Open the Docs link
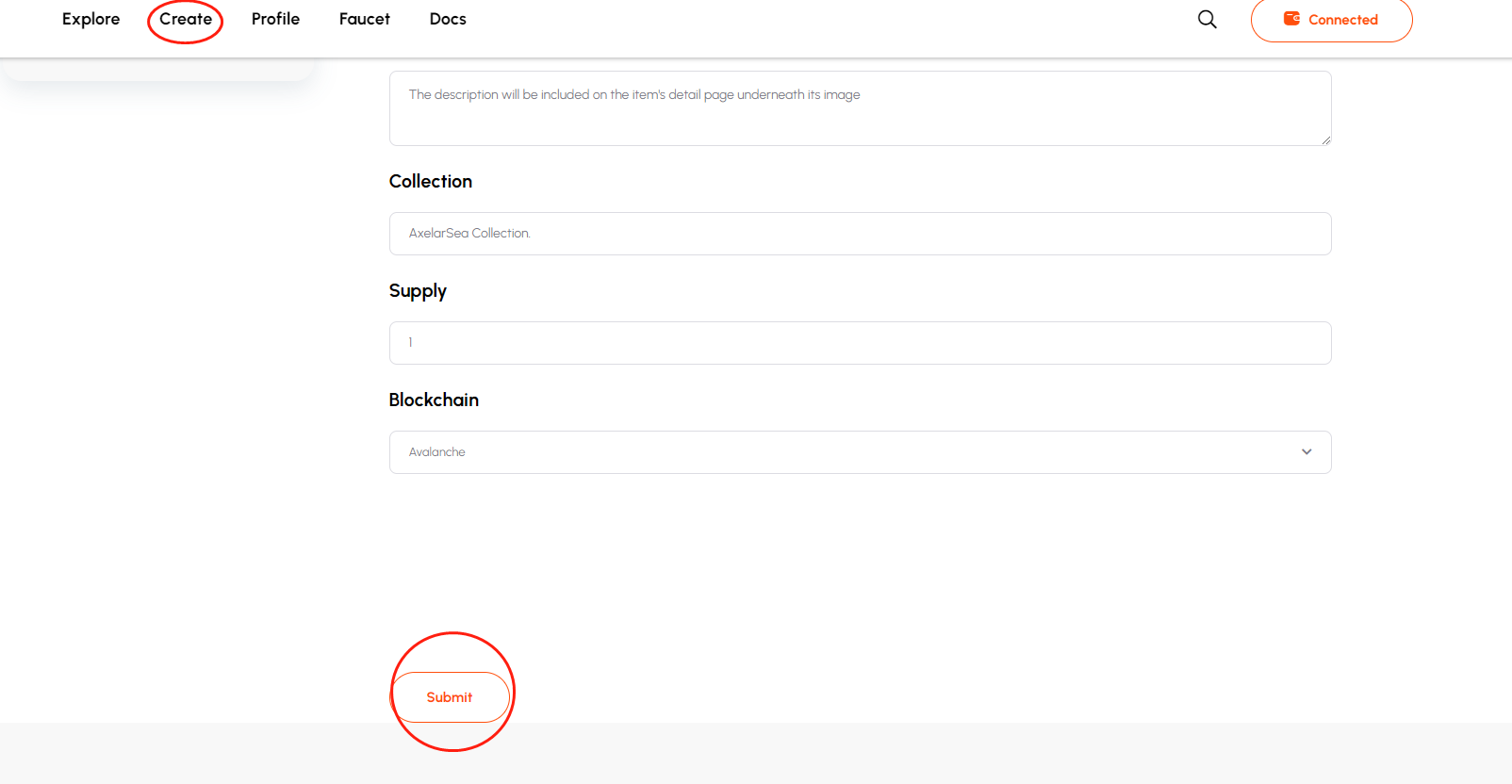Image resolution: width=1512 pixels, height=784 pixels. point(448,19)
